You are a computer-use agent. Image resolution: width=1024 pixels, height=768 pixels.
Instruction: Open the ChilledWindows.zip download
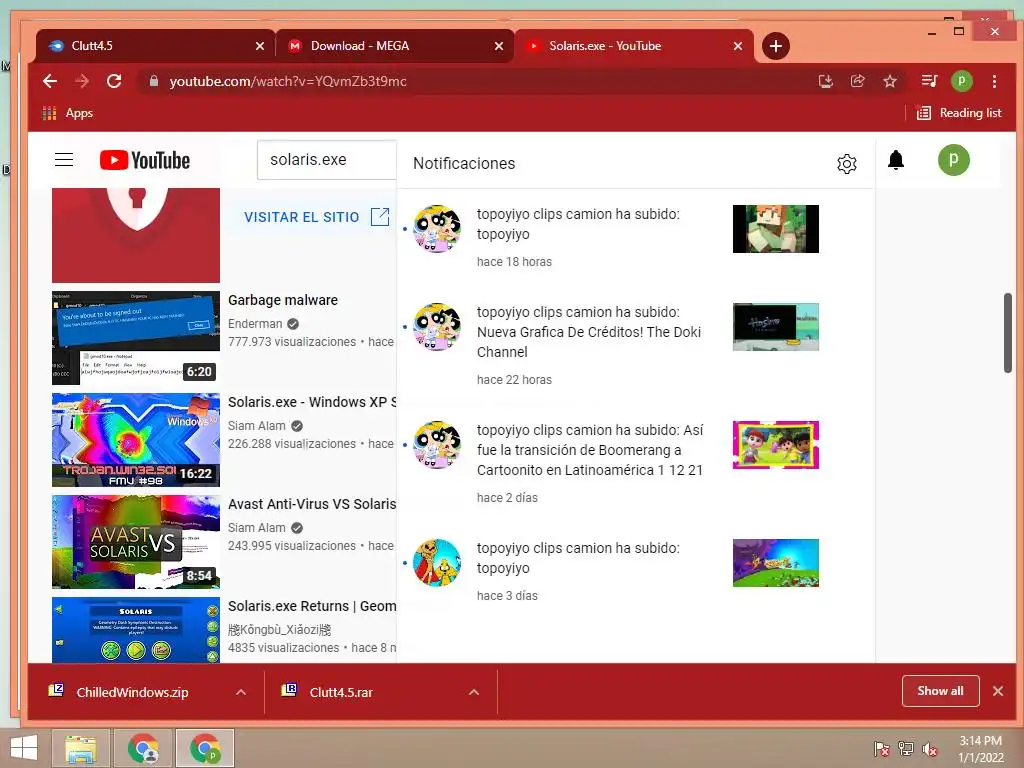tap(131, 692)
